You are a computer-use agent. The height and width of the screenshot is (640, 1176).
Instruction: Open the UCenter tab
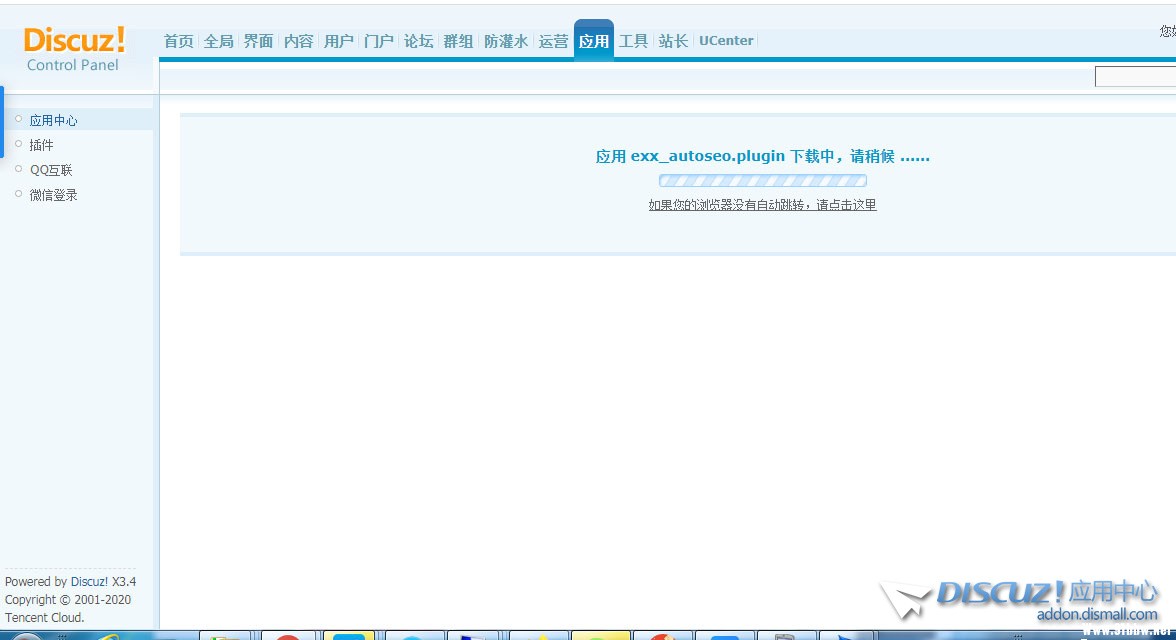726,41
